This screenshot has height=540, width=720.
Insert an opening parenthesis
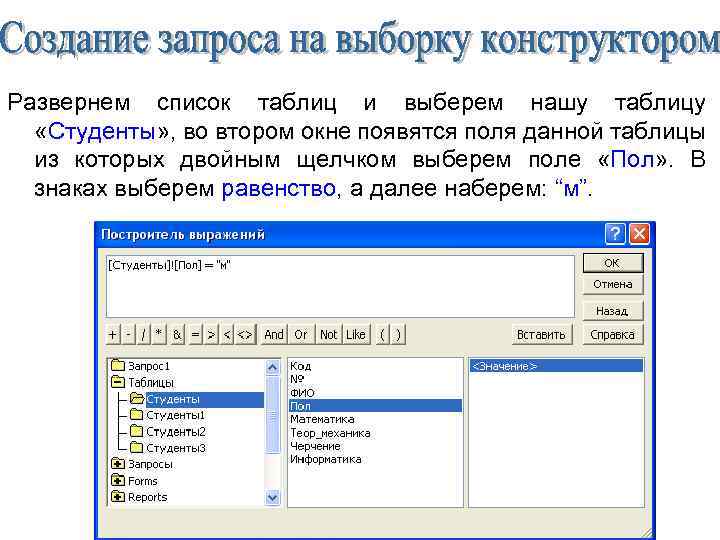(382, 335)
